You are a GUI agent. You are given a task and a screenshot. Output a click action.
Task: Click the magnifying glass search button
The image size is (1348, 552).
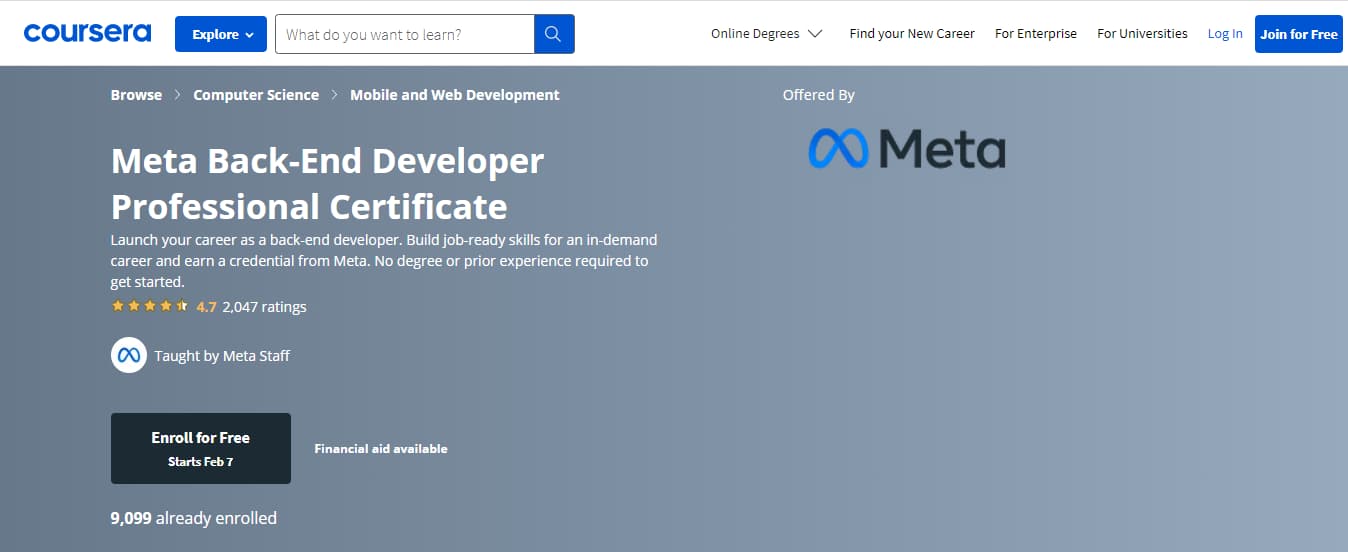[554, 34]
